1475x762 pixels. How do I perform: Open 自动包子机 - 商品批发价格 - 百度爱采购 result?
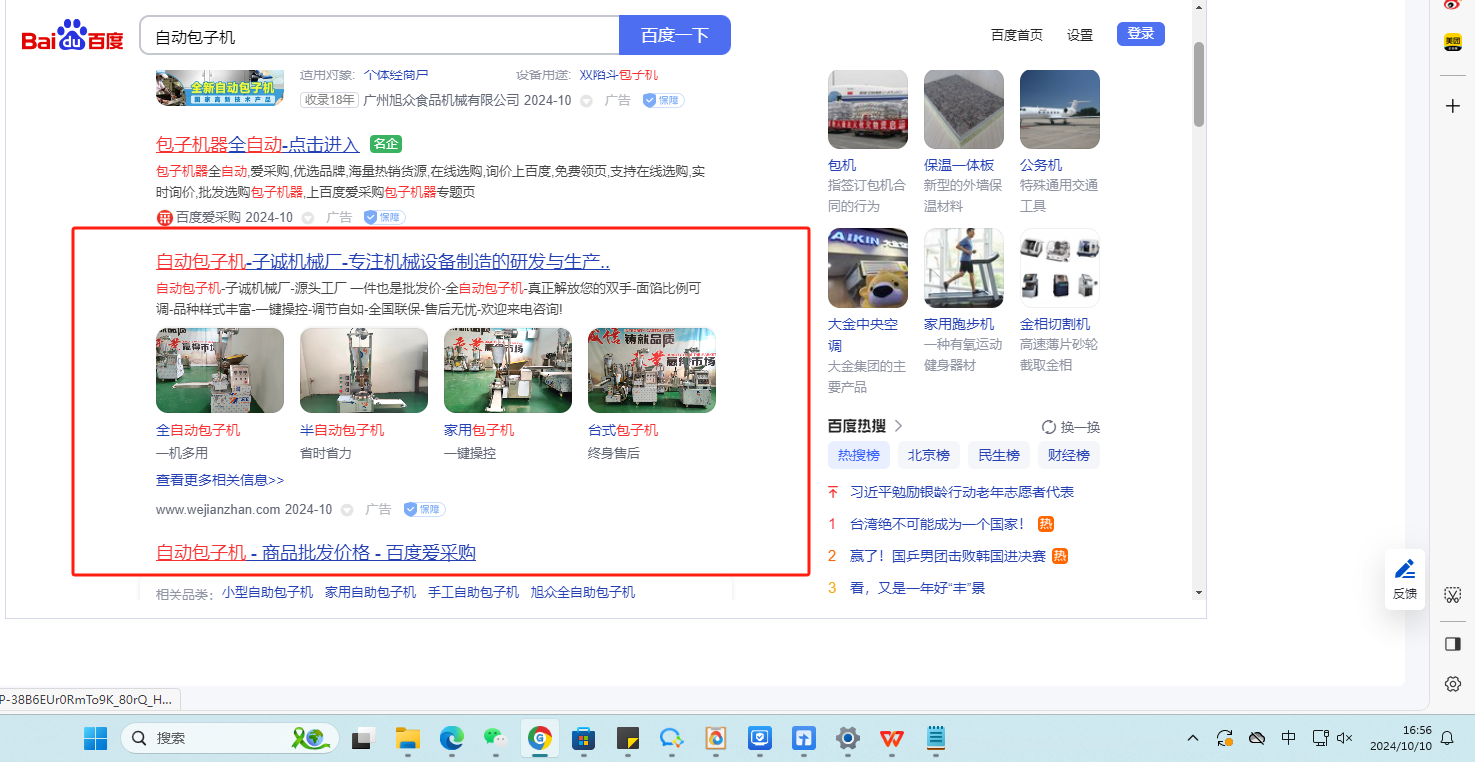click(316, 552)
